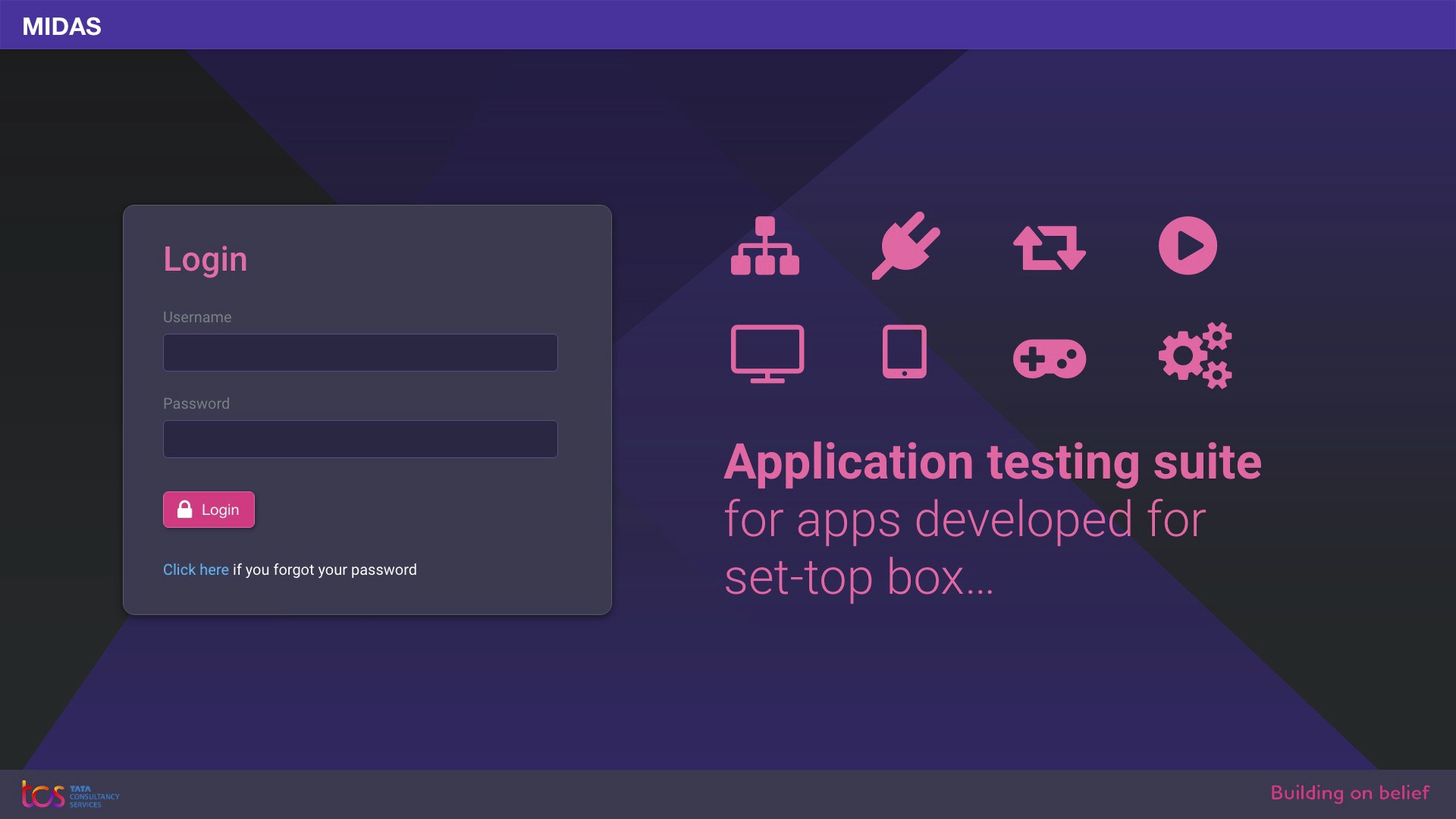Click the gamepad controller icon
Screen dimensions: 1456x819
coord(1050,358)
